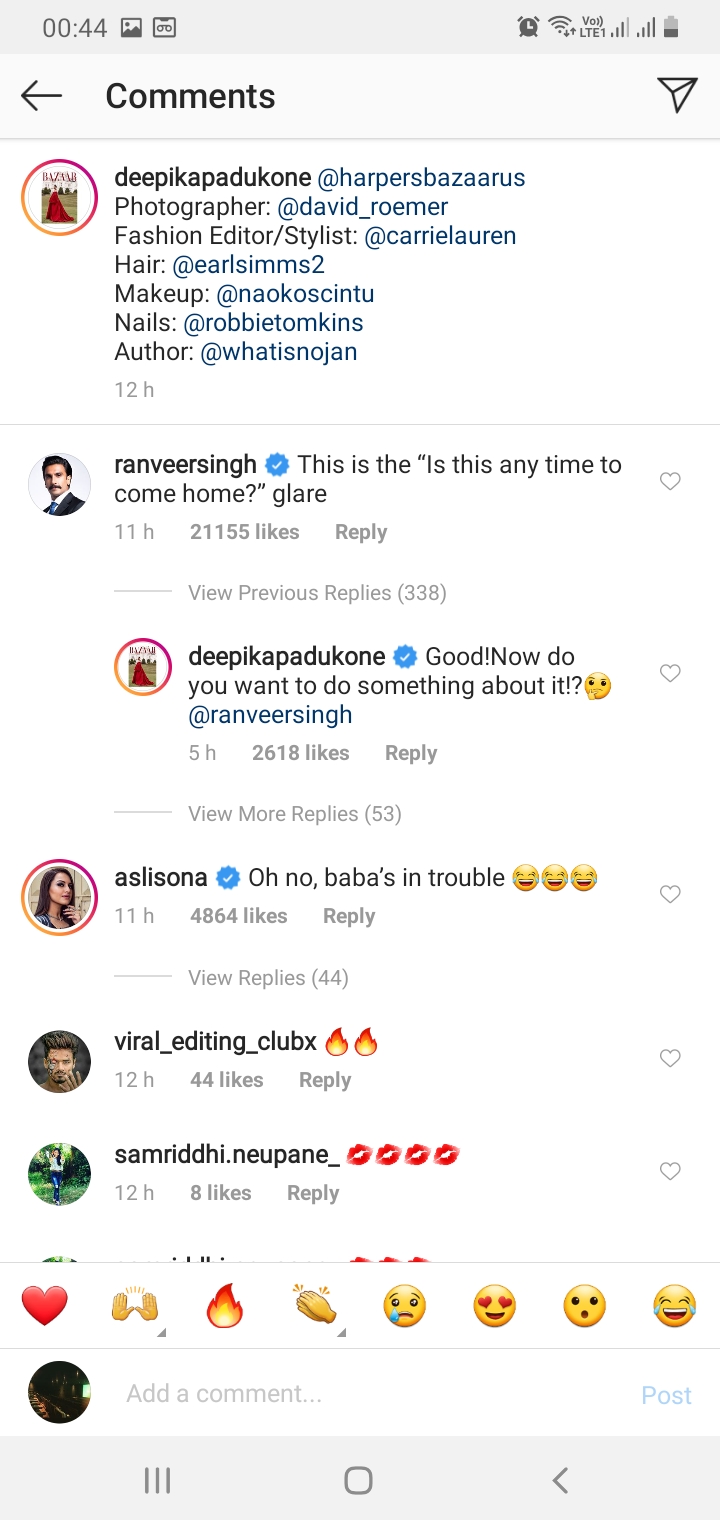Open the share paper-plane icon
This screenshot has height=1520, width=720.
tap(677, 95)
